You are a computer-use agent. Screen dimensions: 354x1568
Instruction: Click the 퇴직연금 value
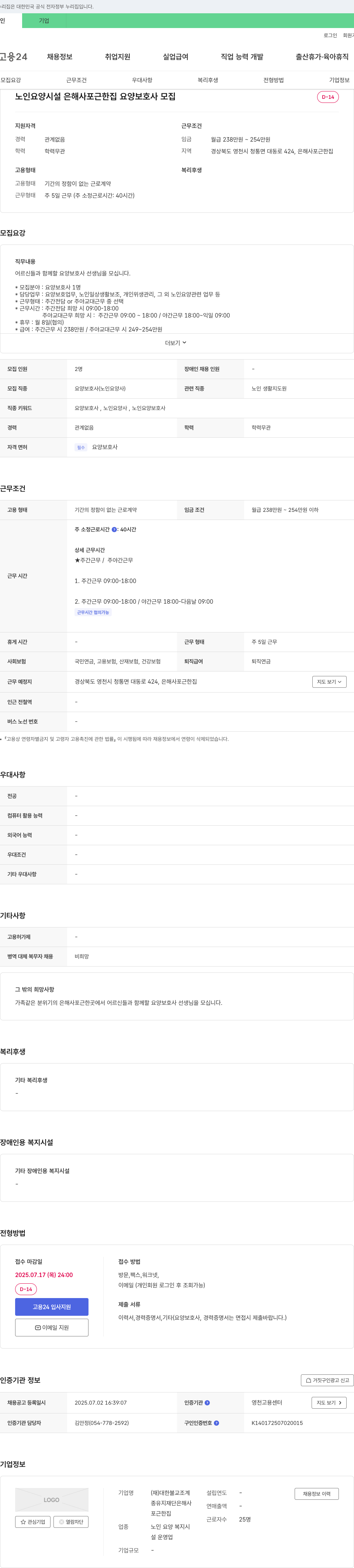pyautogui.click(x=261, y=662)
